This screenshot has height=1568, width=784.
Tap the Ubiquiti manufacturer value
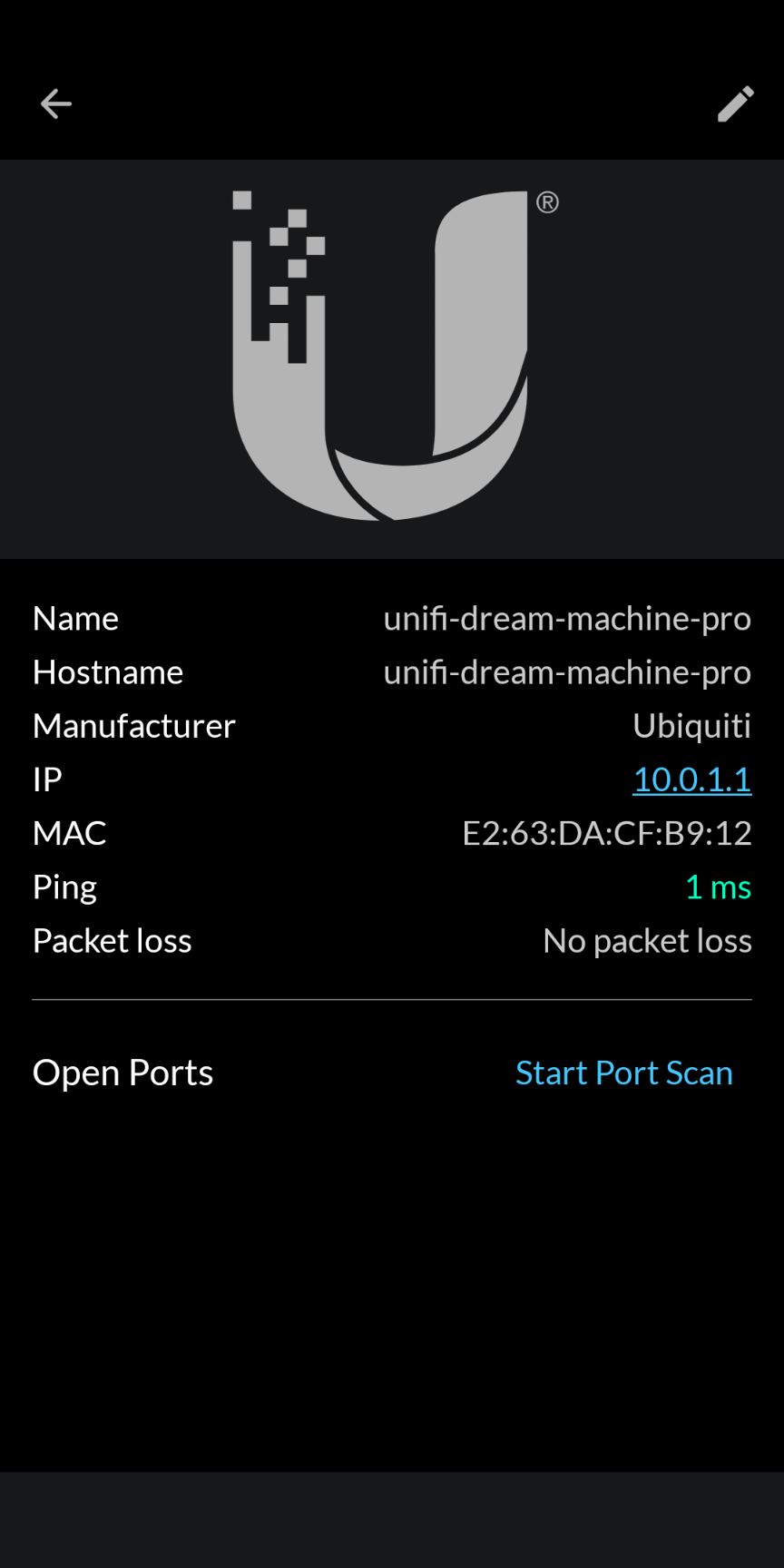coord(691,726)
